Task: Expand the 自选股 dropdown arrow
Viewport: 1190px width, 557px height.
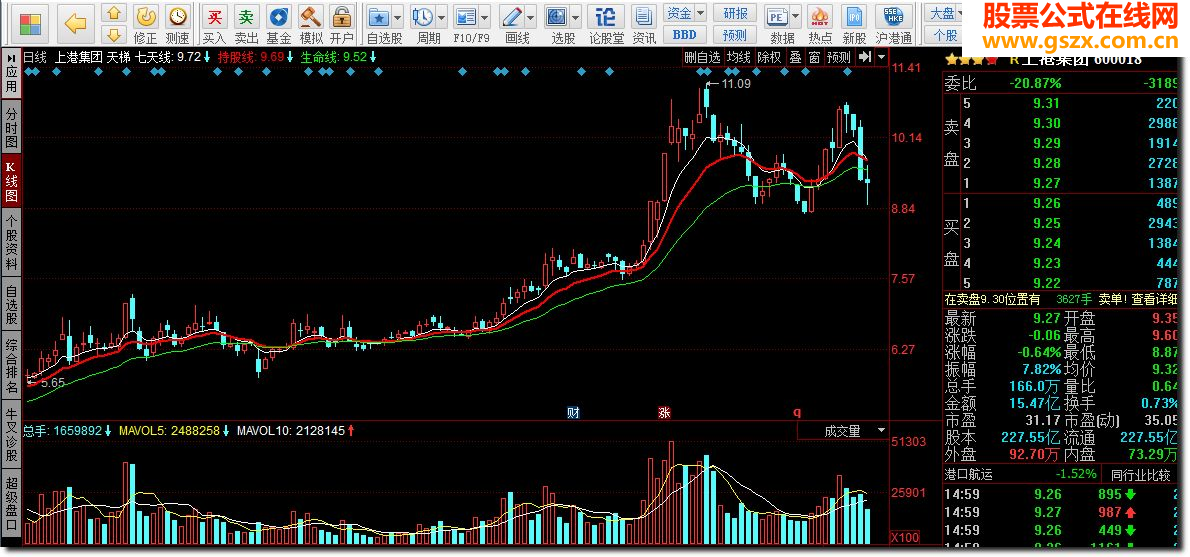Action: pyautogui.click(x=398, y=16)
